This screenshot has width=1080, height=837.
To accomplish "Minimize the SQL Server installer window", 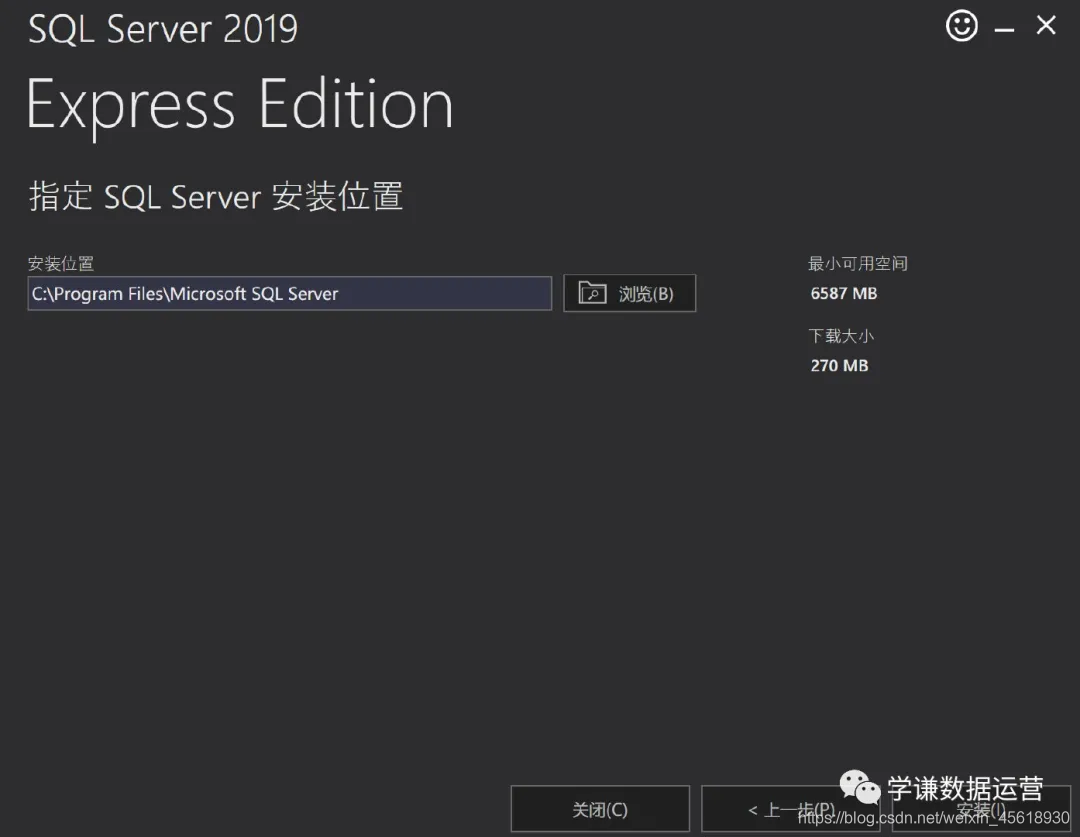I will [x=1004, y=30].
